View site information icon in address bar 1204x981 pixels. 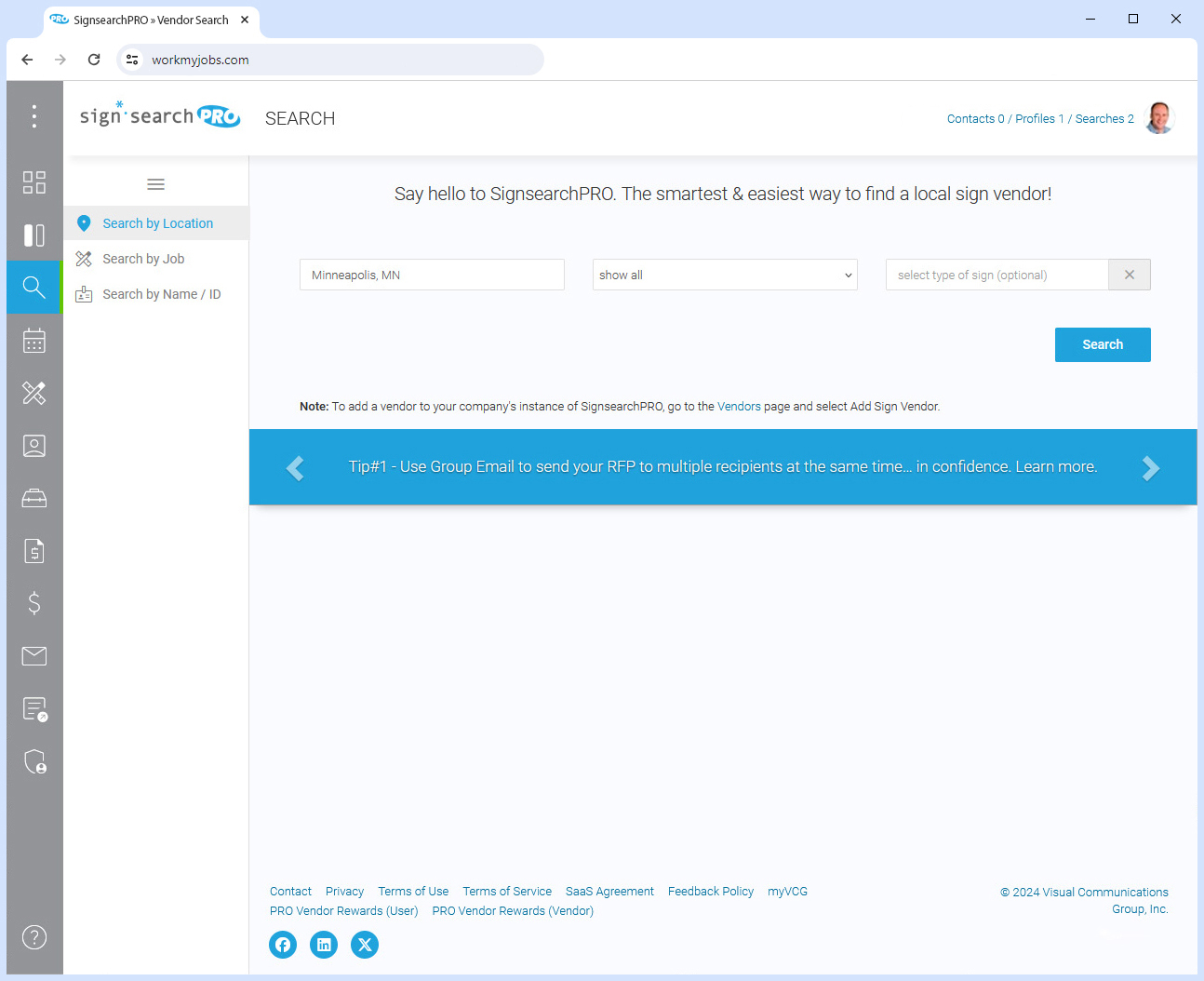(x=132, y=60)
